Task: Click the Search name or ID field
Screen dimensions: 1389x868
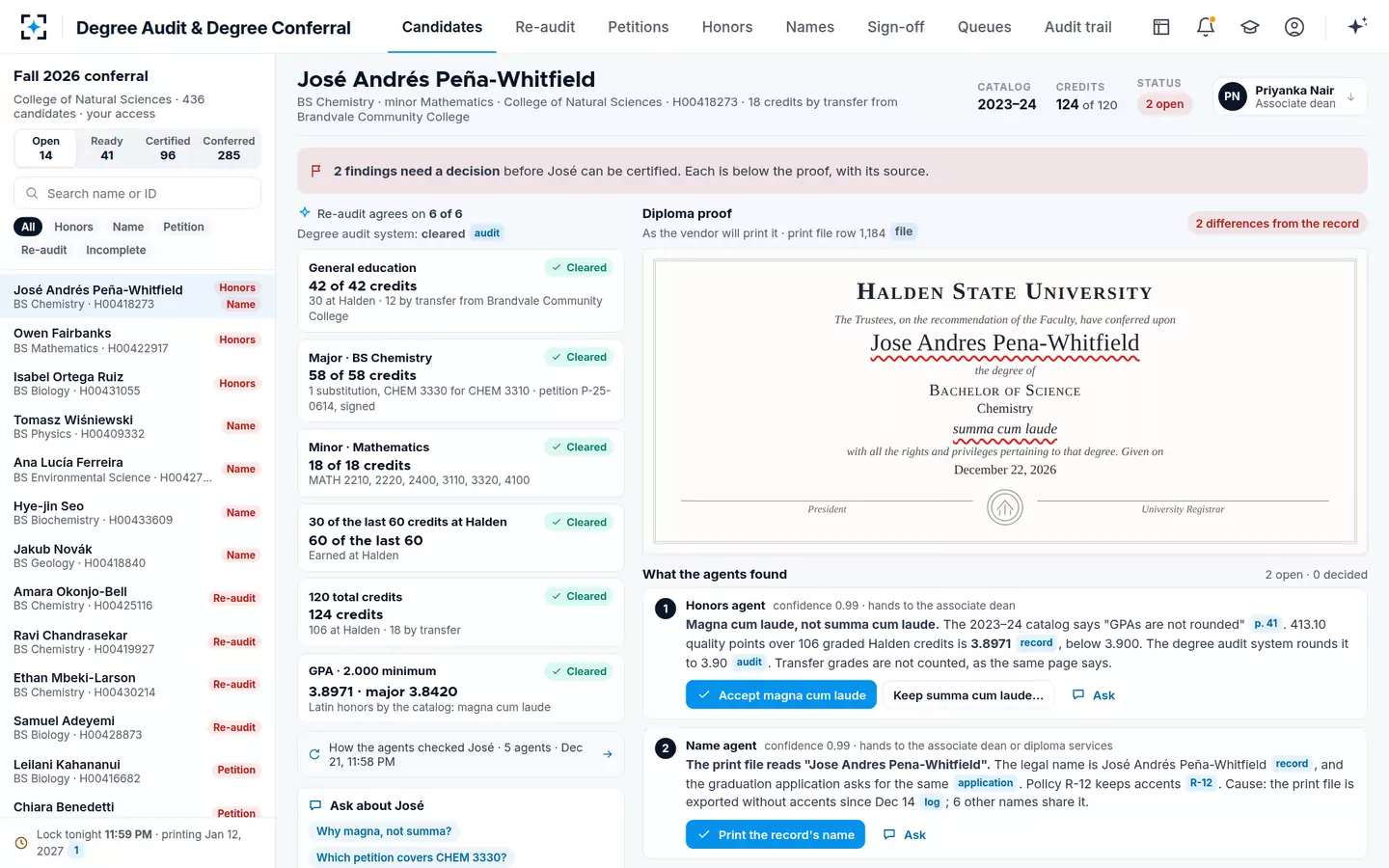Action: 137,193
